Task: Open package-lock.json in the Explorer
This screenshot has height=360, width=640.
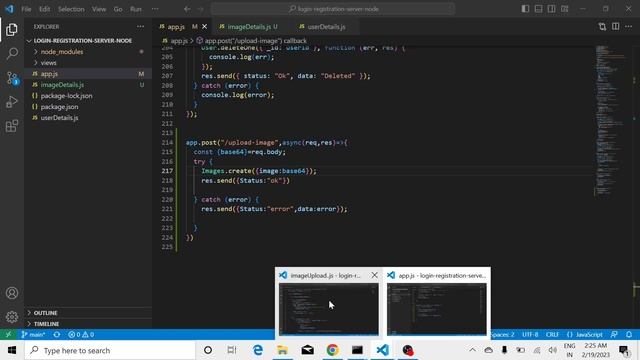Action: [x=66, y=96]
